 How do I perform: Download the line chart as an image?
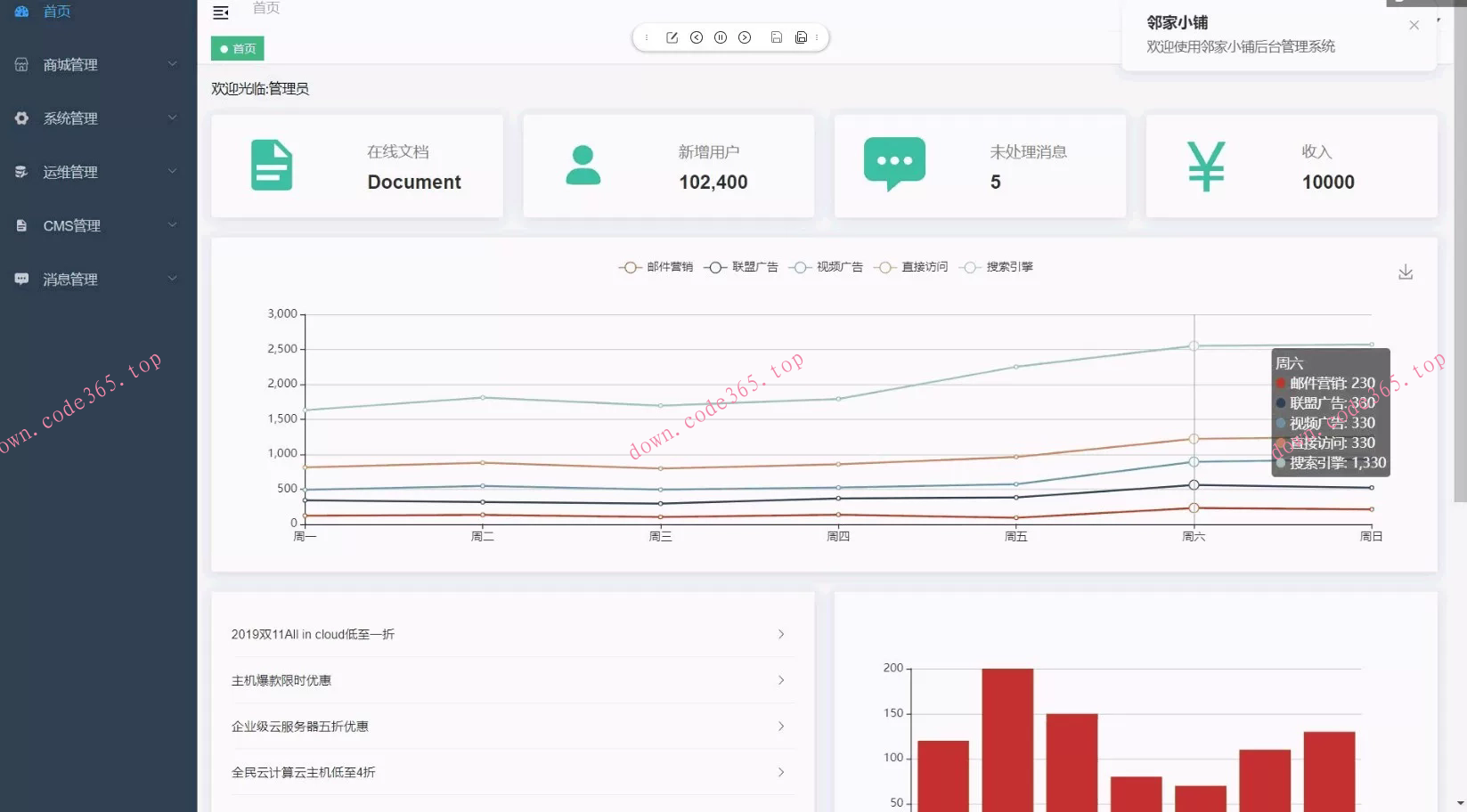1405,272
